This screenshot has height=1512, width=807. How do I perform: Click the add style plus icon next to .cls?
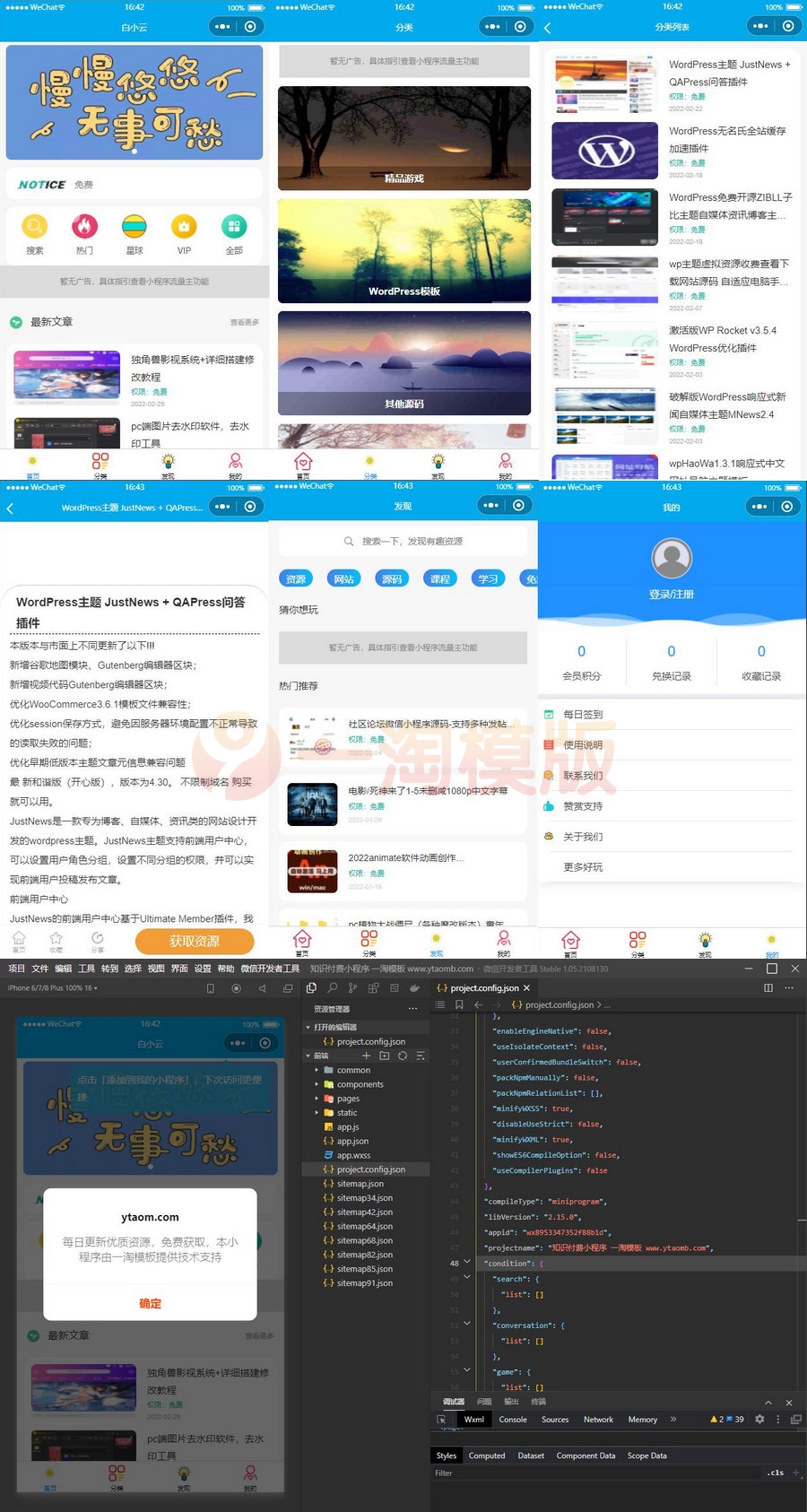pos(796,1473)
